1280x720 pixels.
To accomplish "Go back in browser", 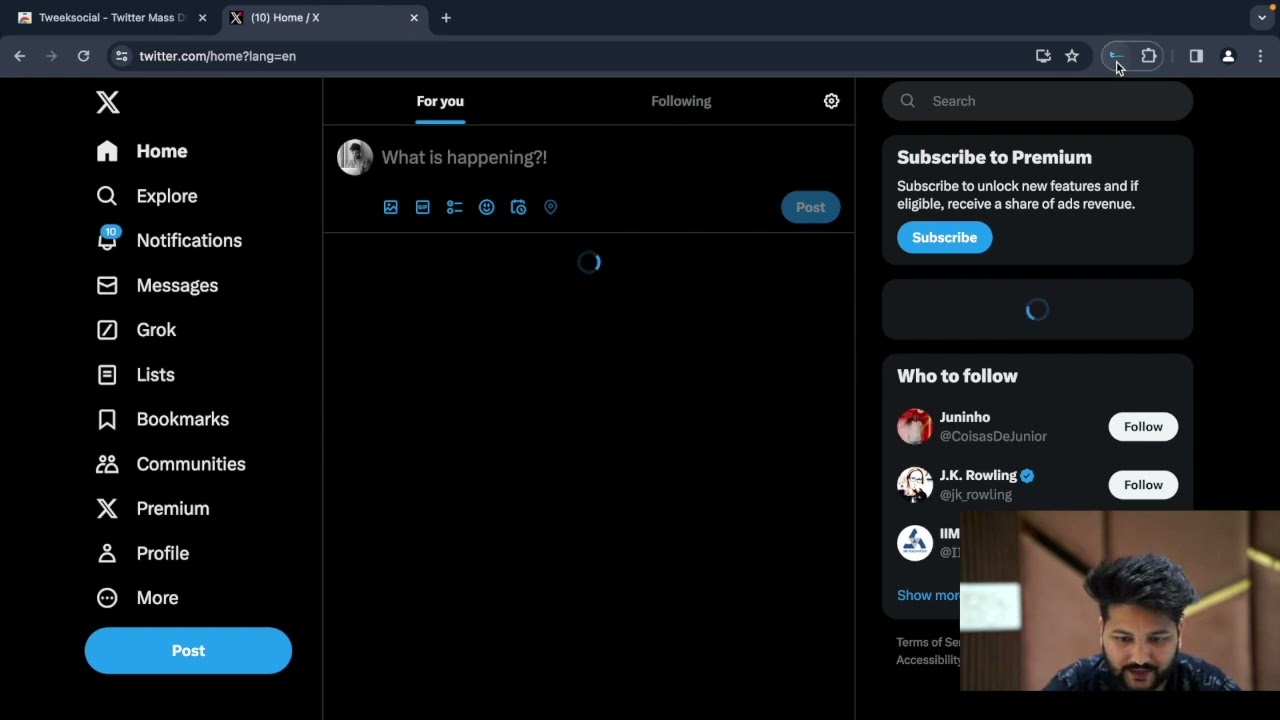I will [x=19, y=56].
